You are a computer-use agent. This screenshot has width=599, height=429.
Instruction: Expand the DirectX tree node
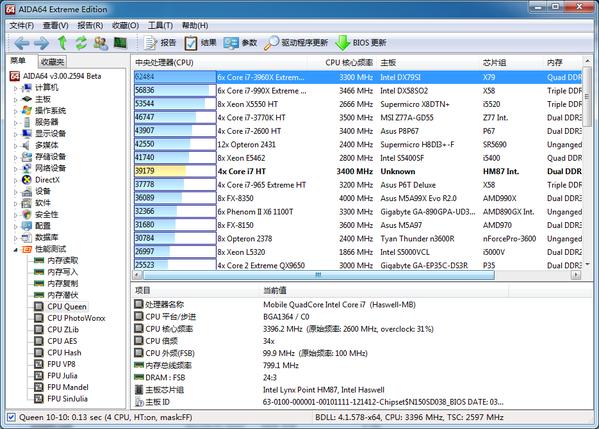(x=16, y=180)
